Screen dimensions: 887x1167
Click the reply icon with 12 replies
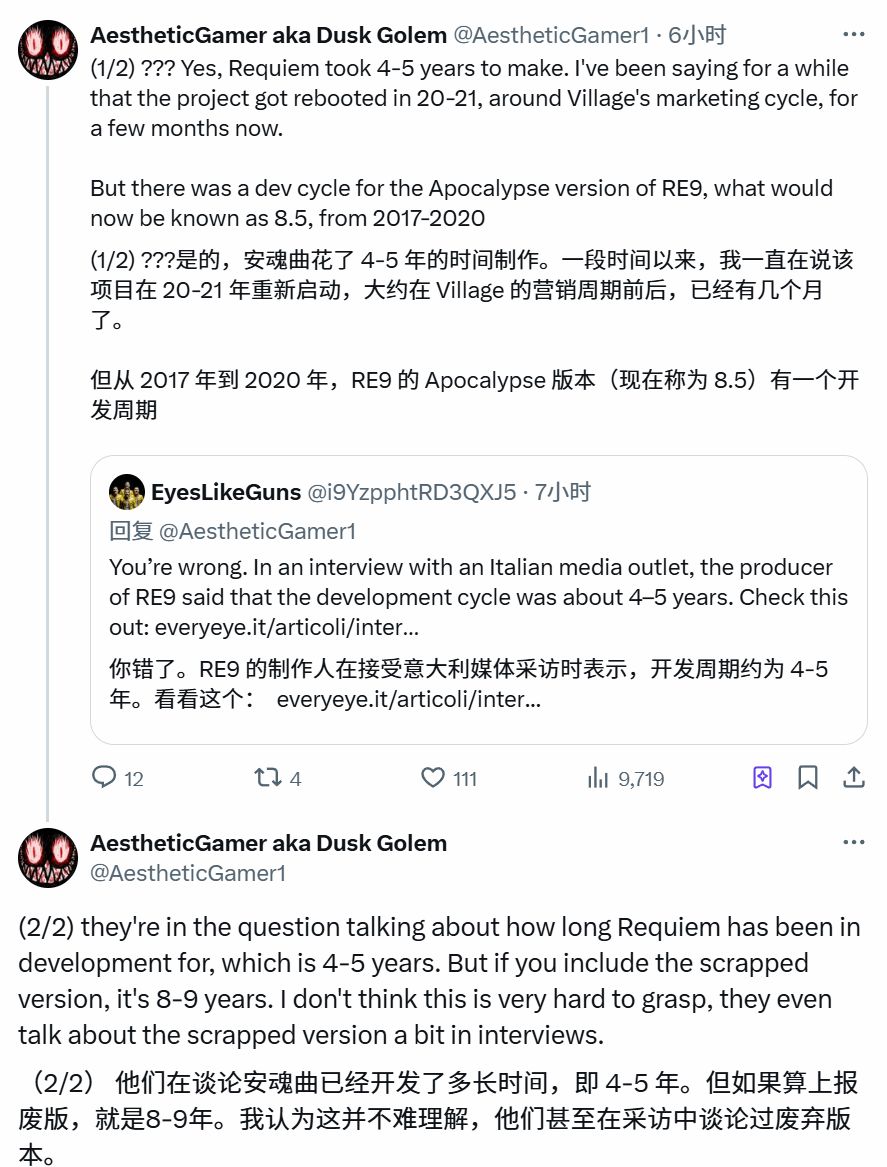pyautogui.click(x=106, y=777)
